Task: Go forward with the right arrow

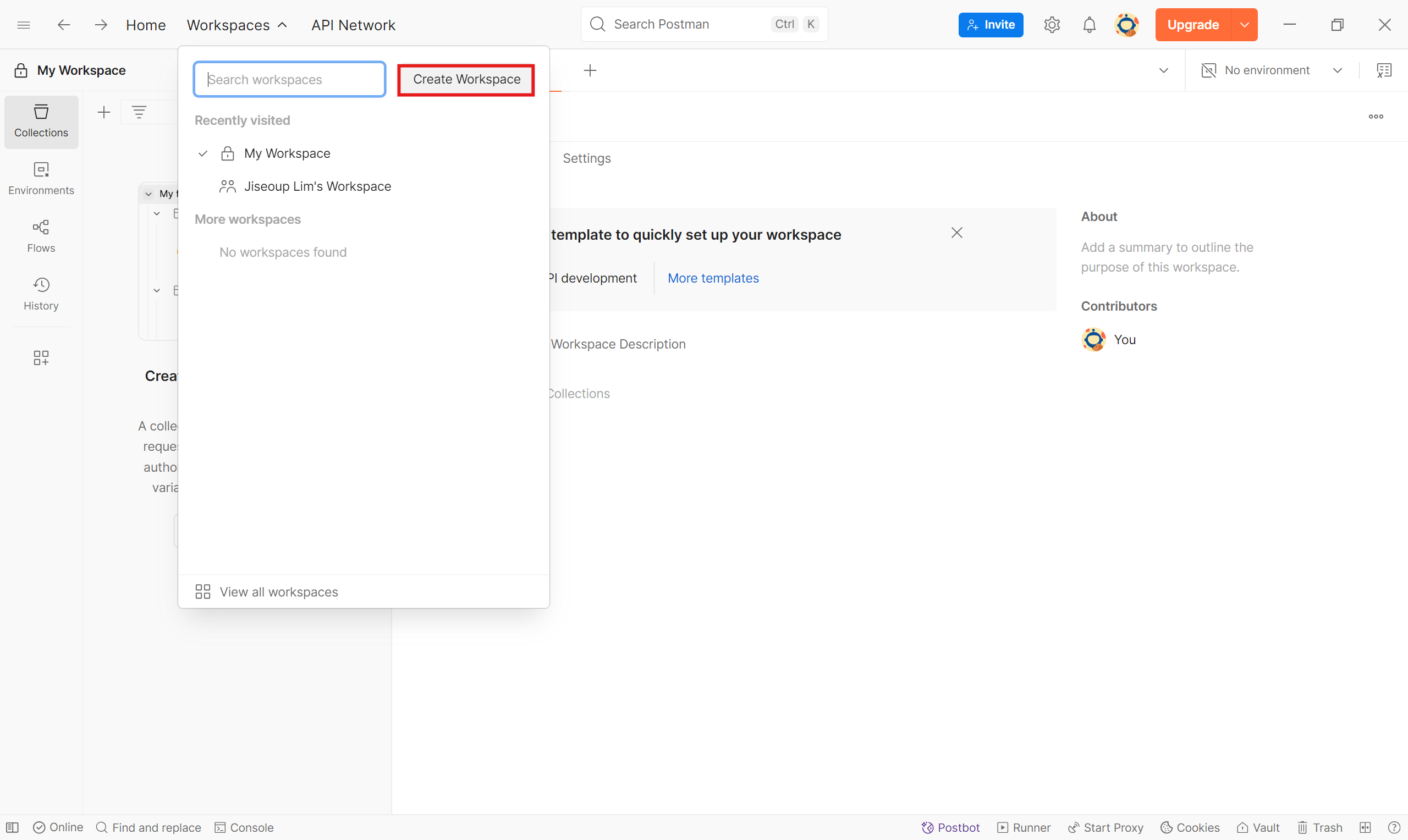Action: [x=101, y=25]
